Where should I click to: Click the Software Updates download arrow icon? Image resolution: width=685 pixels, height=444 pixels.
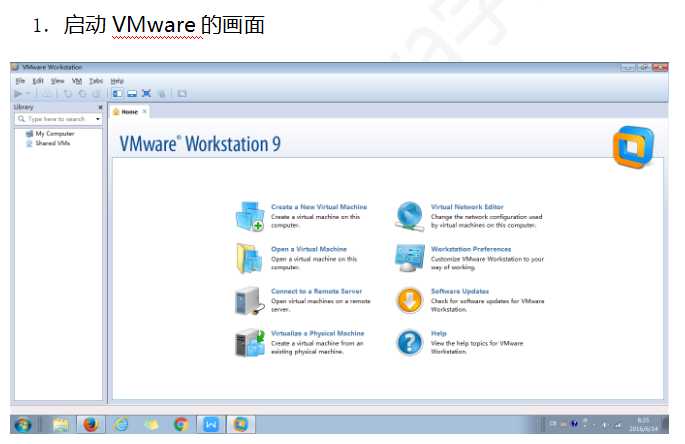point(409,301)
